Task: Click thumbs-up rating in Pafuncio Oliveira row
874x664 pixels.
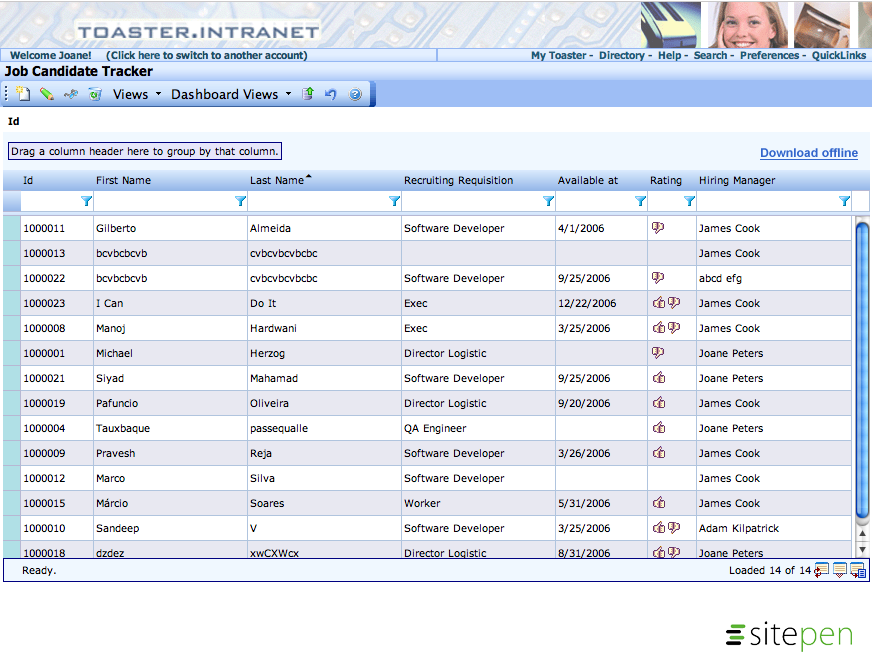Action: (x=659, y=402)
